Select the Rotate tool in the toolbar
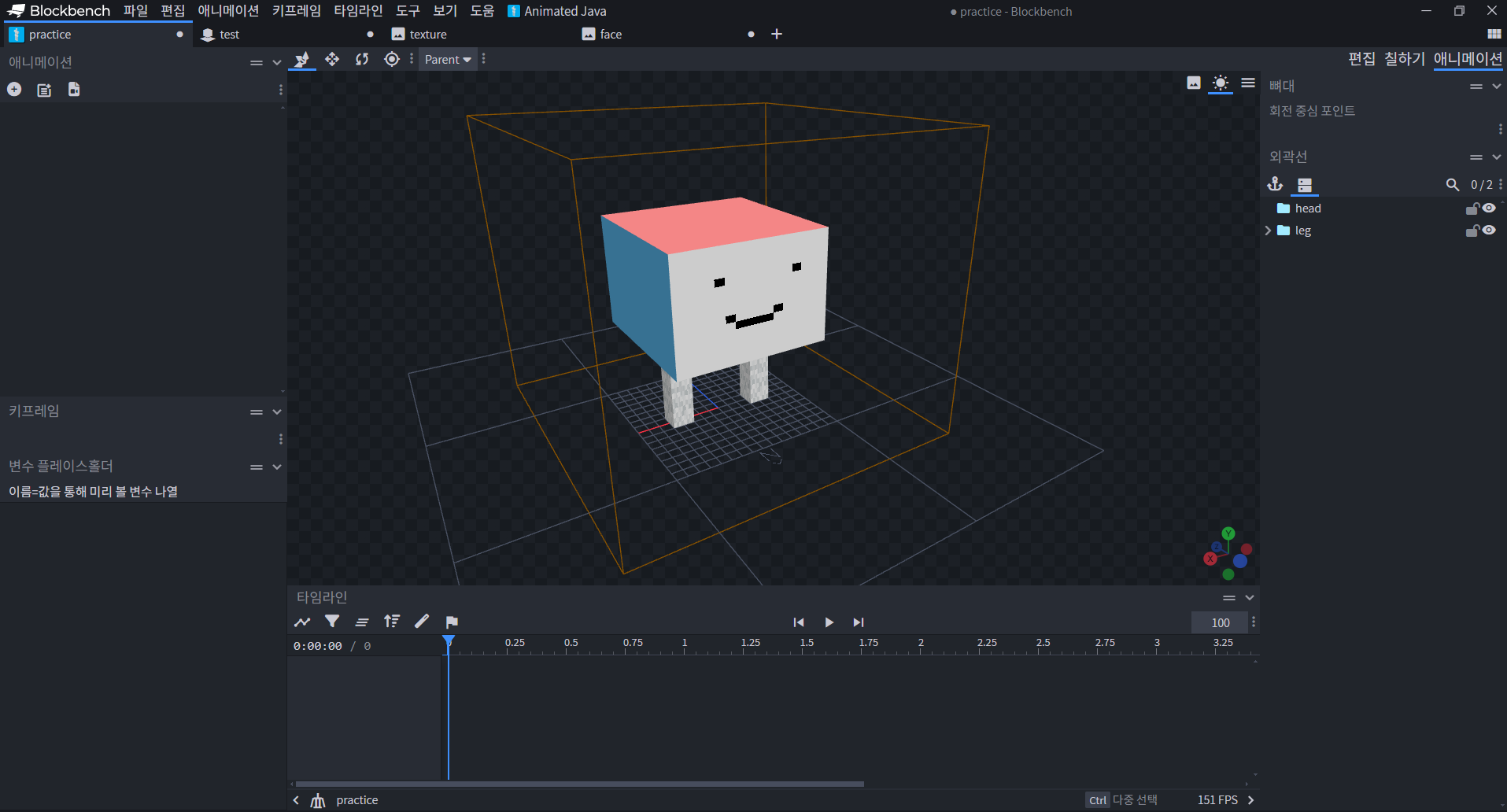This screenshot has height=812, width=1507. (x=362, y=60)
